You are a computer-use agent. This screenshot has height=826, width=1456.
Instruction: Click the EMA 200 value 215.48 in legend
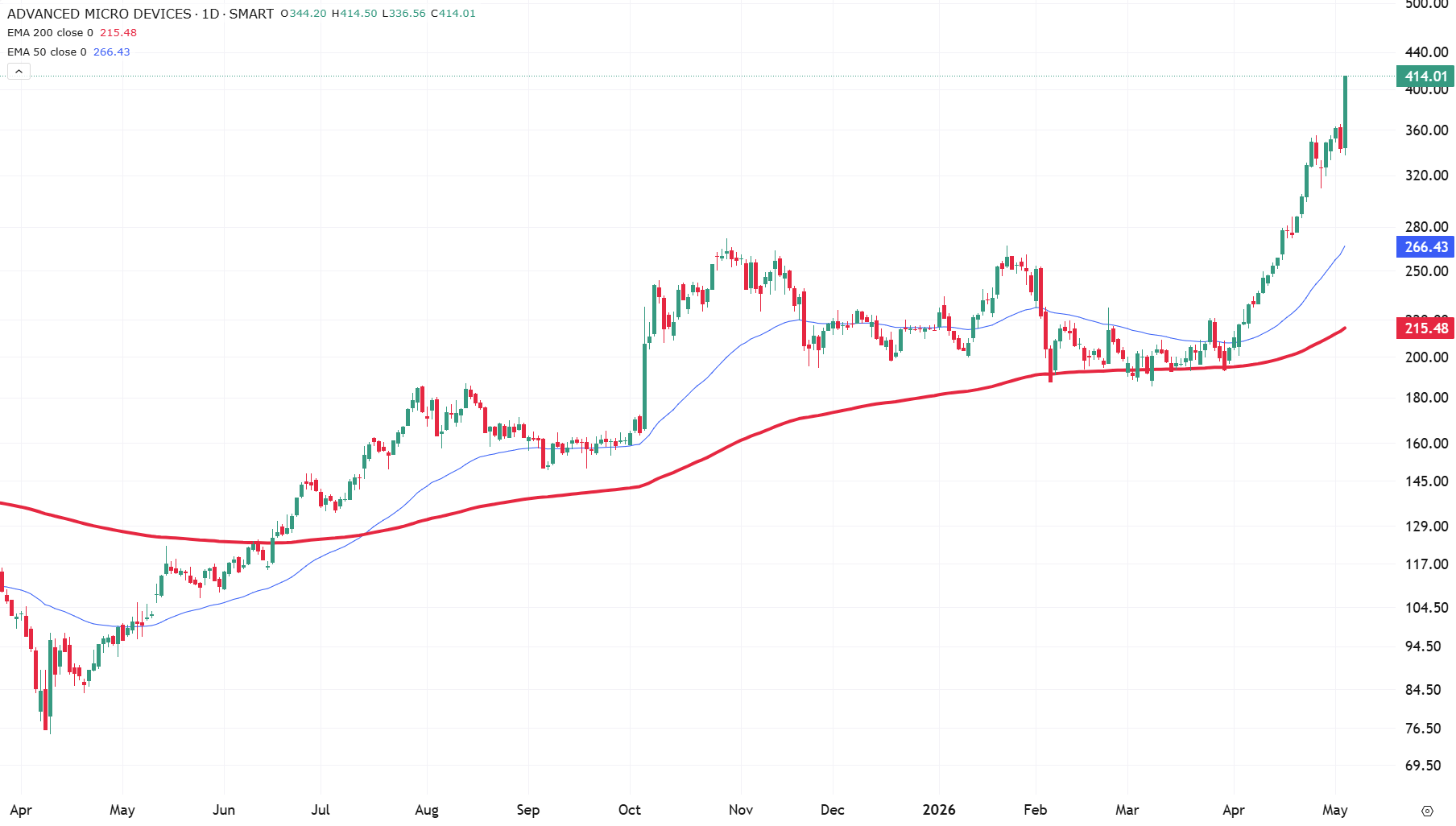click(x=118, y=33)
